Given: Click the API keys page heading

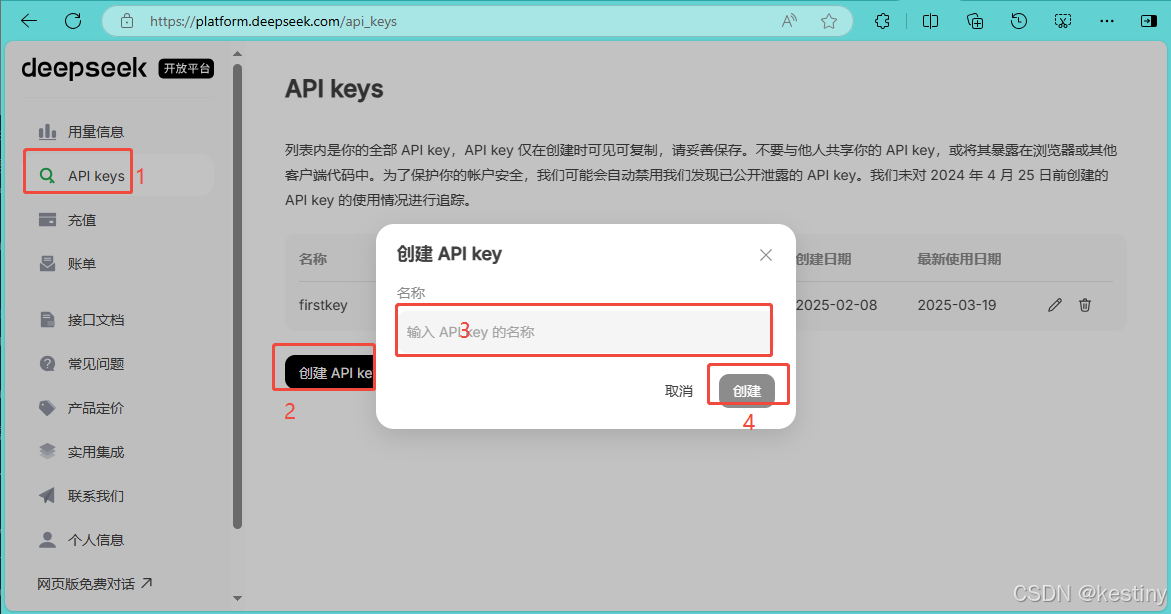Looking at the screenshot, I should click(334, 89).
